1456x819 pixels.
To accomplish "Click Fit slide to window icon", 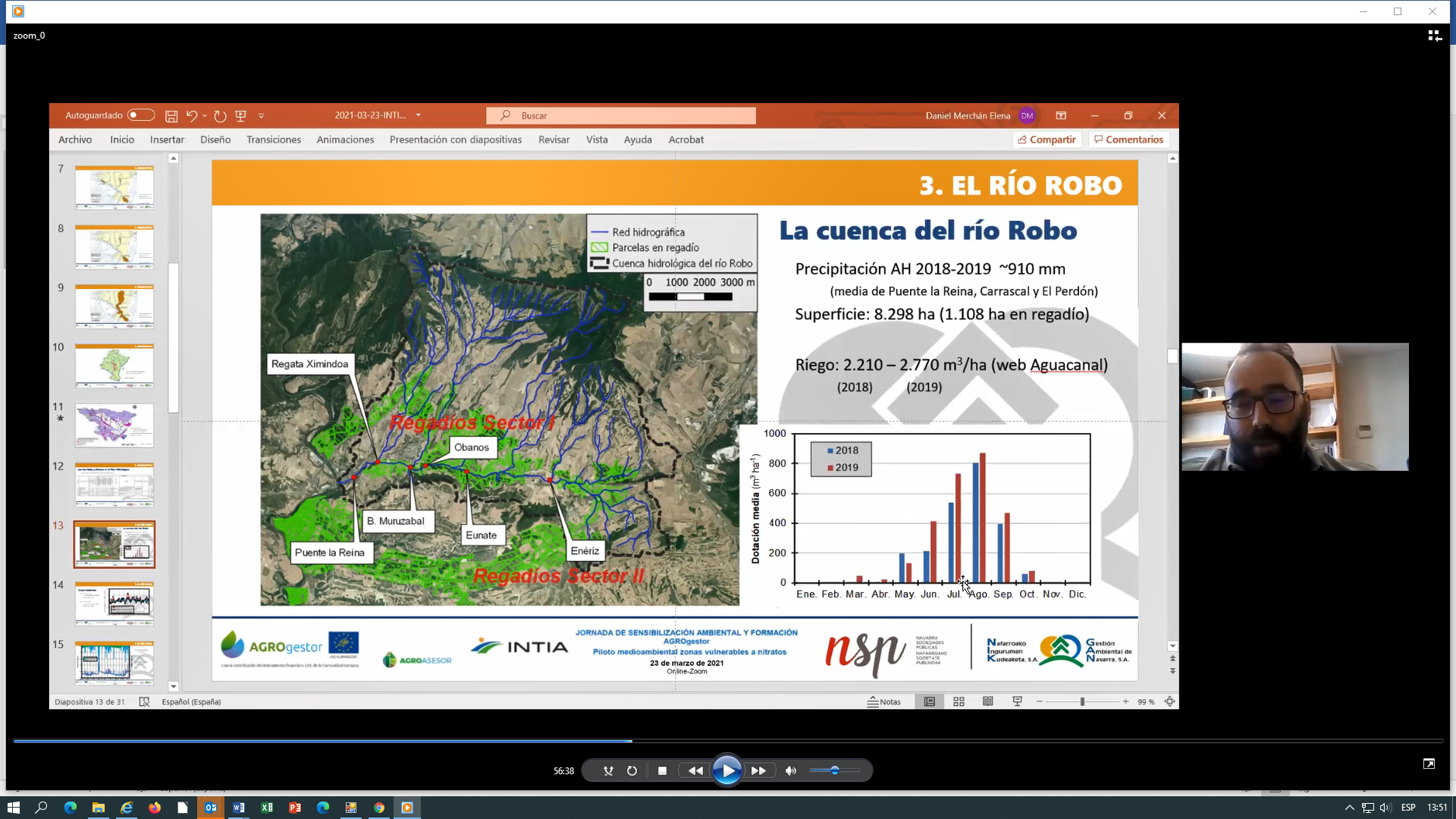I will click(x=1170, y=701).
